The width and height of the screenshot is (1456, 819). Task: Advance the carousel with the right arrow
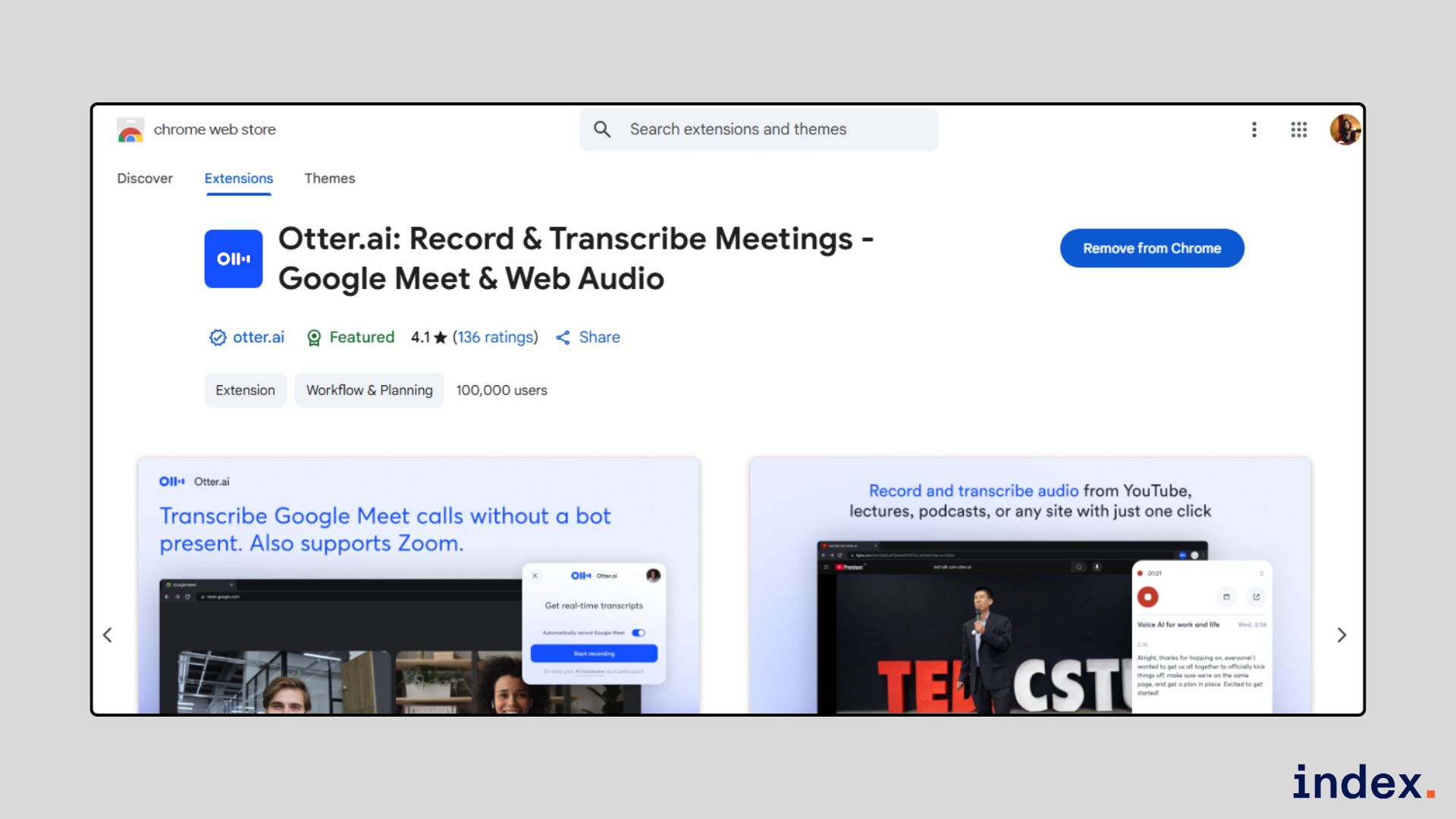(x=1341, y=635)
